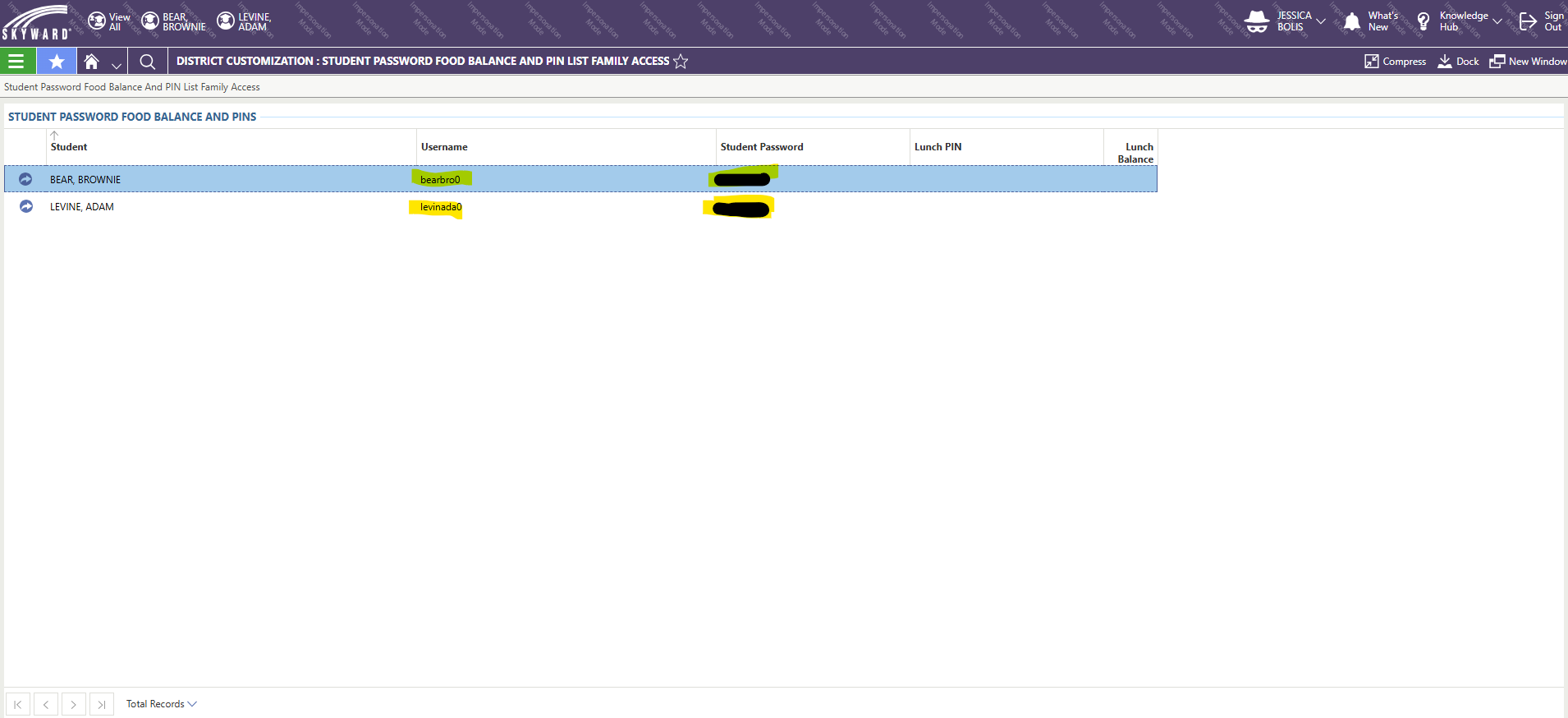
Task: Open the row arrow for BEAR, BROWNIE
Action: pos(25,179)
